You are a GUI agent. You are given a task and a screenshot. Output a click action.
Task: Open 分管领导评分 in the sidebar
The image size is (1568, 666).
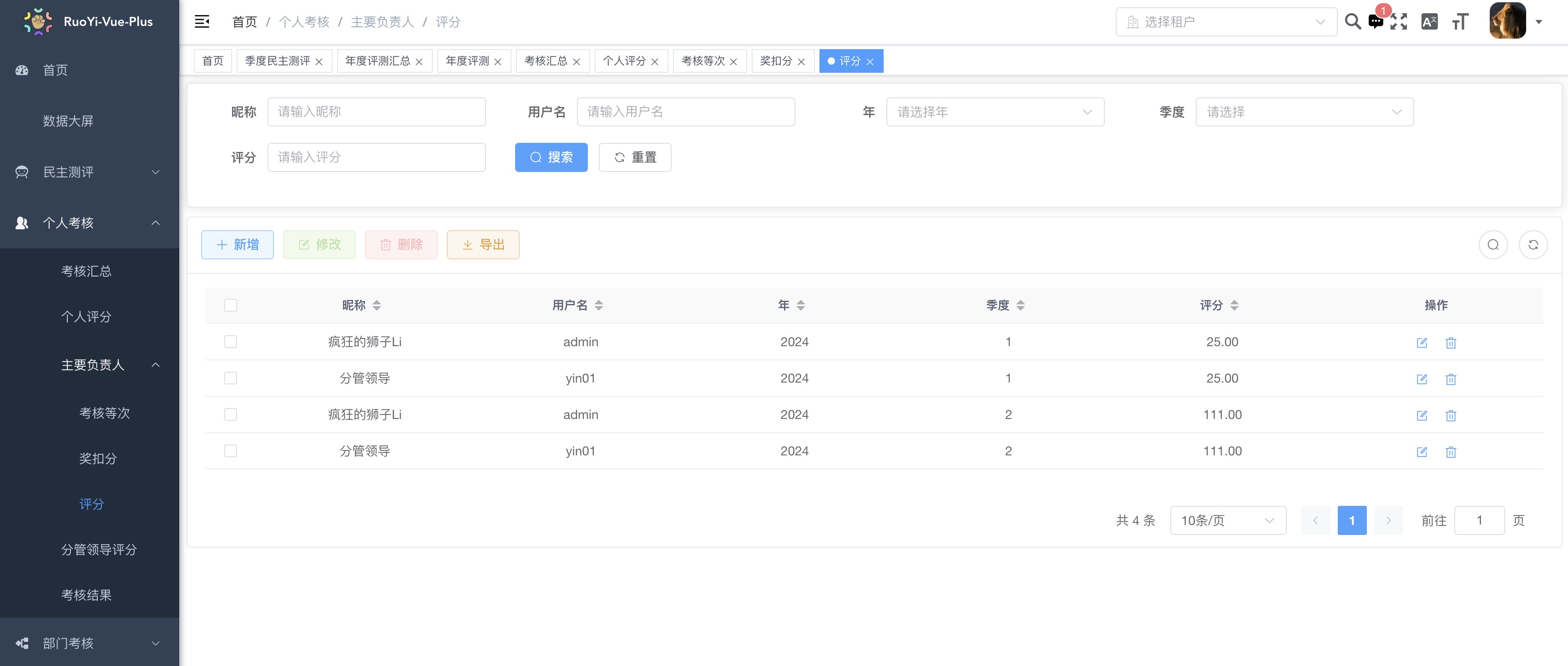90,550
